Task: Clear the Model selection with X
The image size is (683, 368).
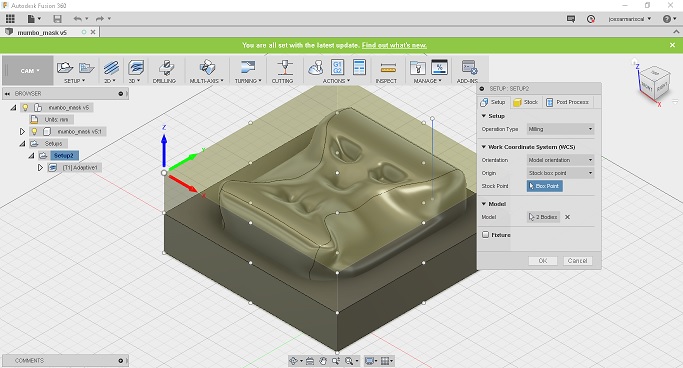Action: point(567,217)
